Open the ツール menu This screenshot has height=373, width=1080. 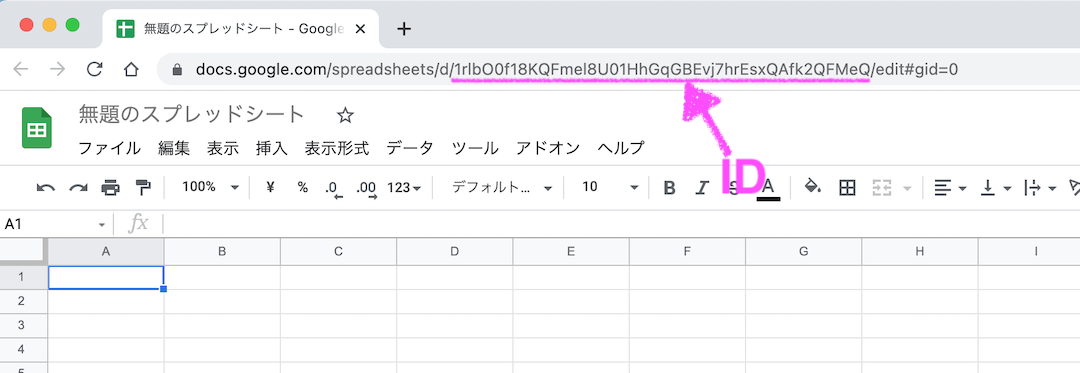pos(475,148)
